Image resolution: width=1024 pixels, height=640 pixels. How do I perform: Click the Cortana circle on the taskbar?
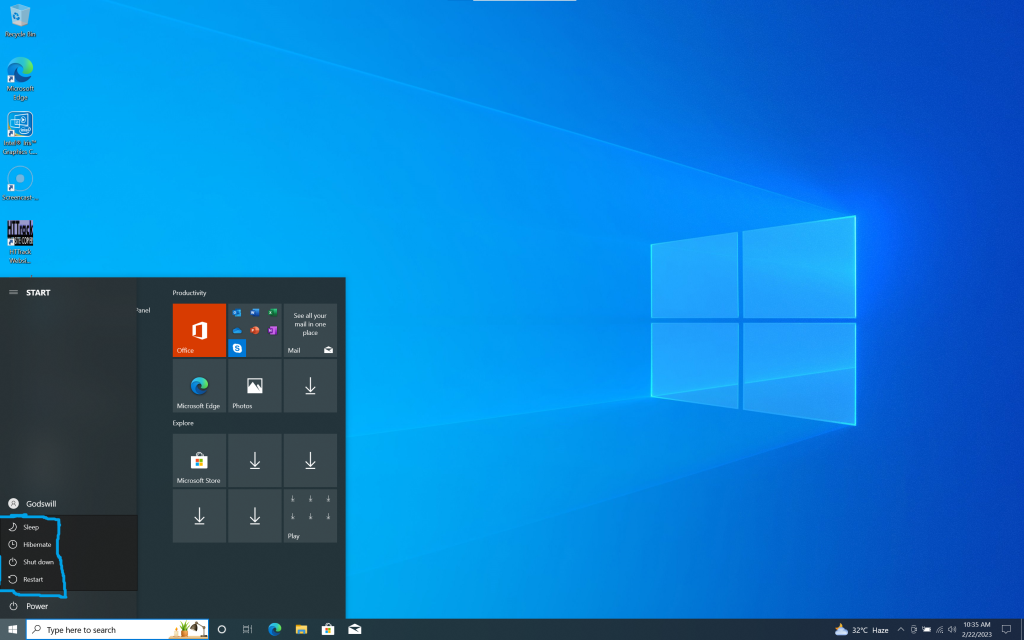click(x=221, y=630)
